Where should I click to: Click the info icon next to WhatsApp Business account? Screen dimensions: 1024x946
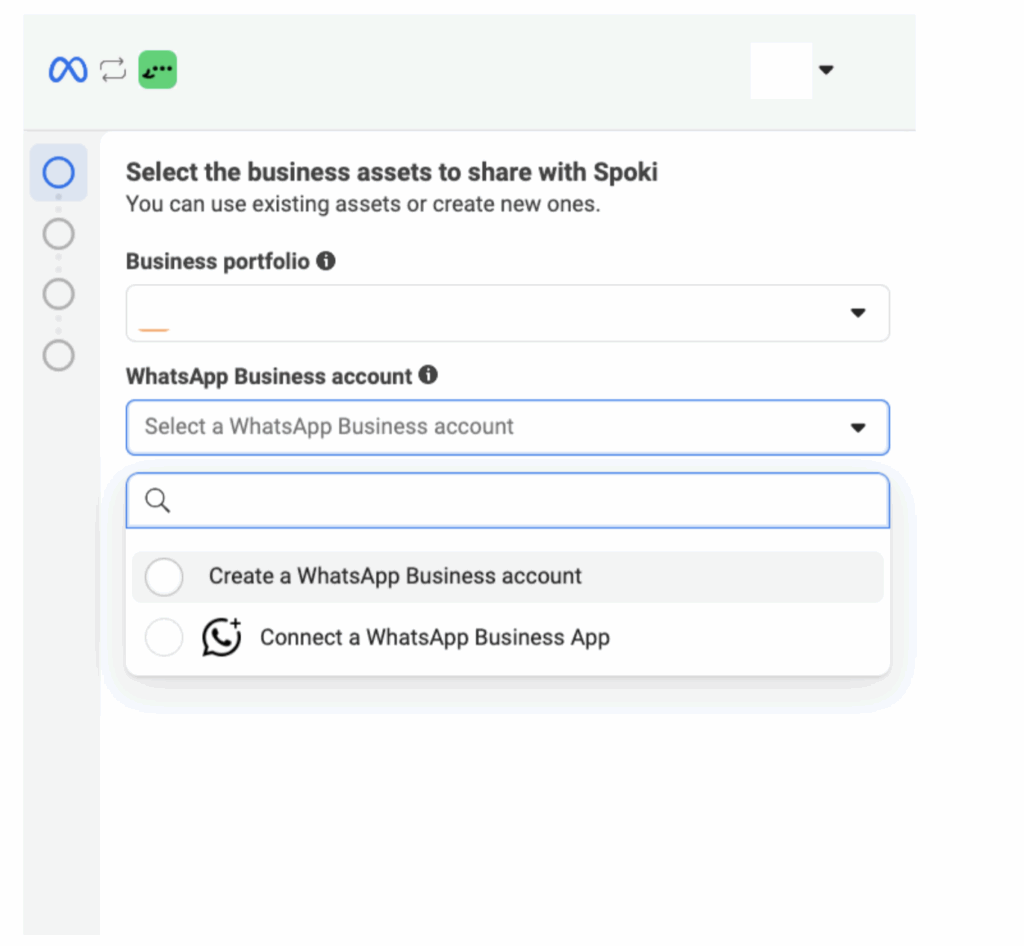click(428, 375)
